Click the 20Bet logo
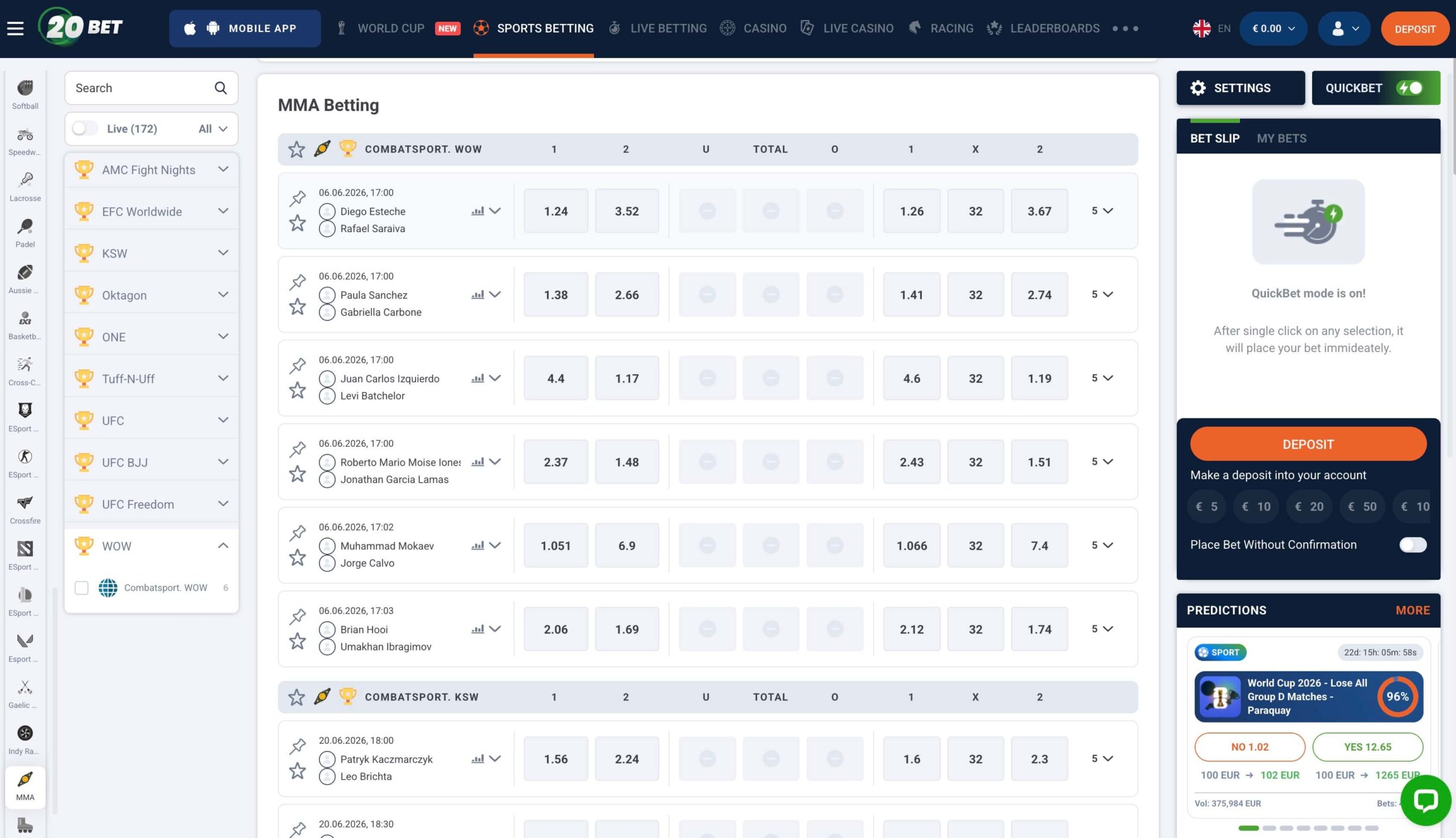Image resolution: width=1456 pixels, height=838 pixels. [81, 27]
